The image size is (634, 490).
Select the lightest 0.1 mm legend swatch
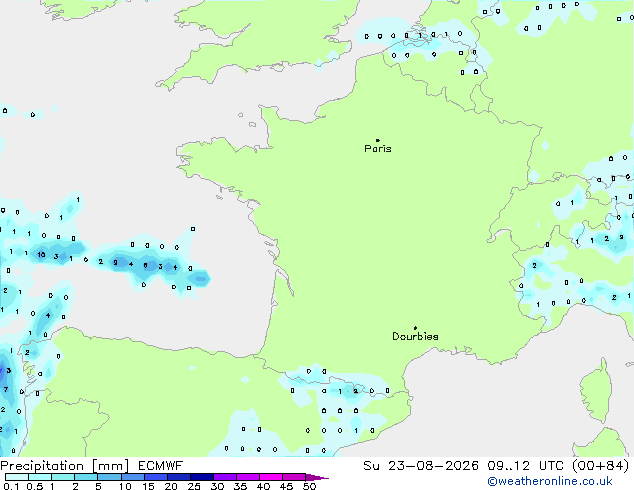(x=17, y=477)
